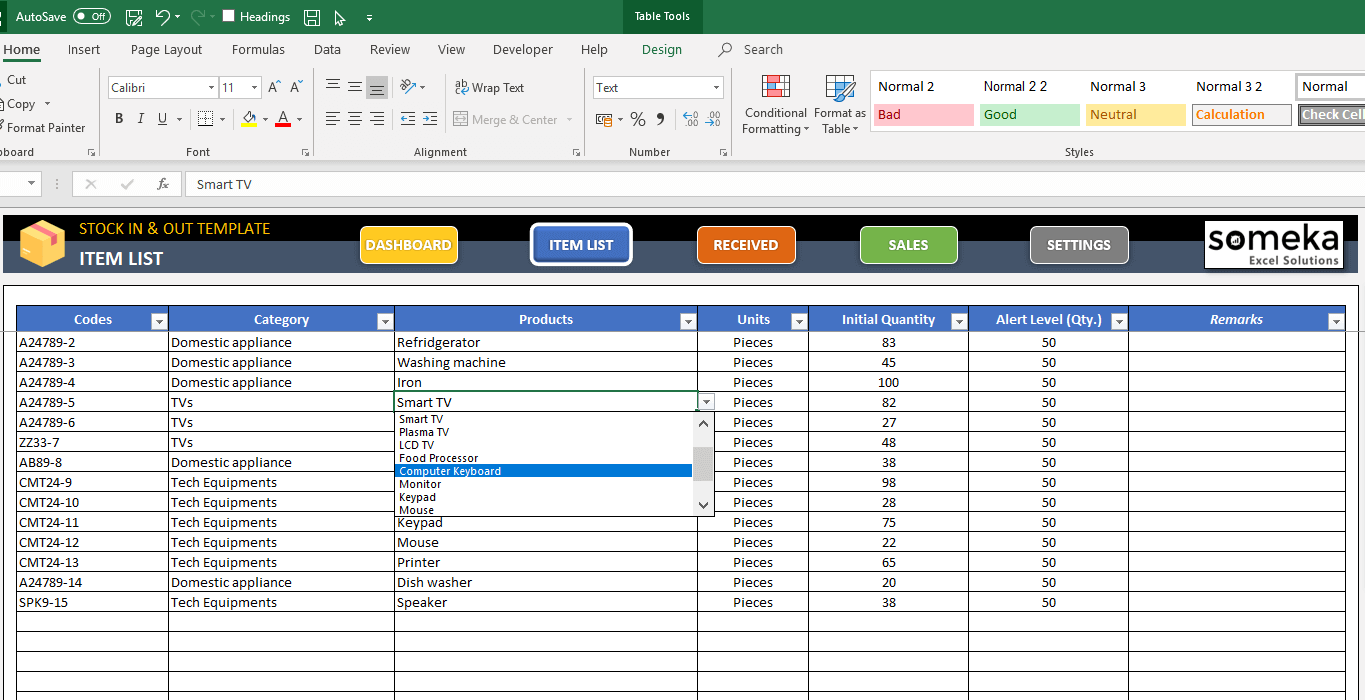Apply Percent Style number formatting
The height and width of the screenshot is (700, 1365).
coord(637,118)
